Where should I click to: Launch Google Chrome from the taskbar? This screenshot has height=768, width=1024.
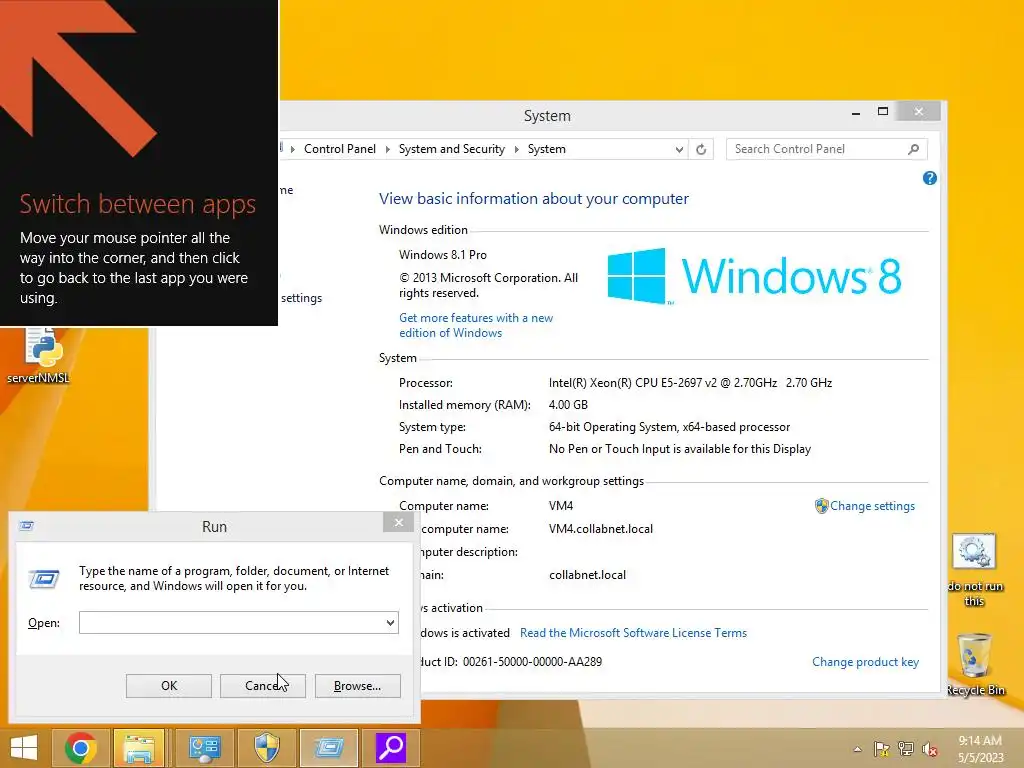pyautogui.click(x=81, y=748)
